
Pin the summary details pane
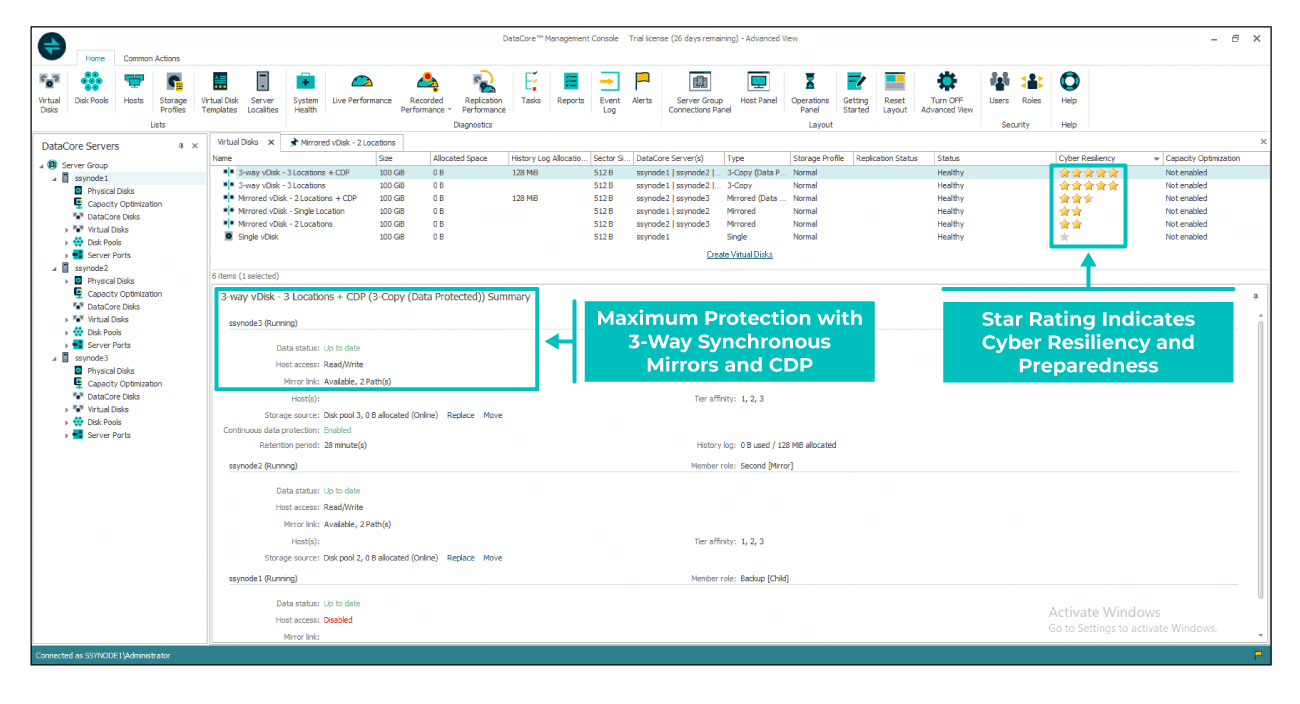[1256, 296]
